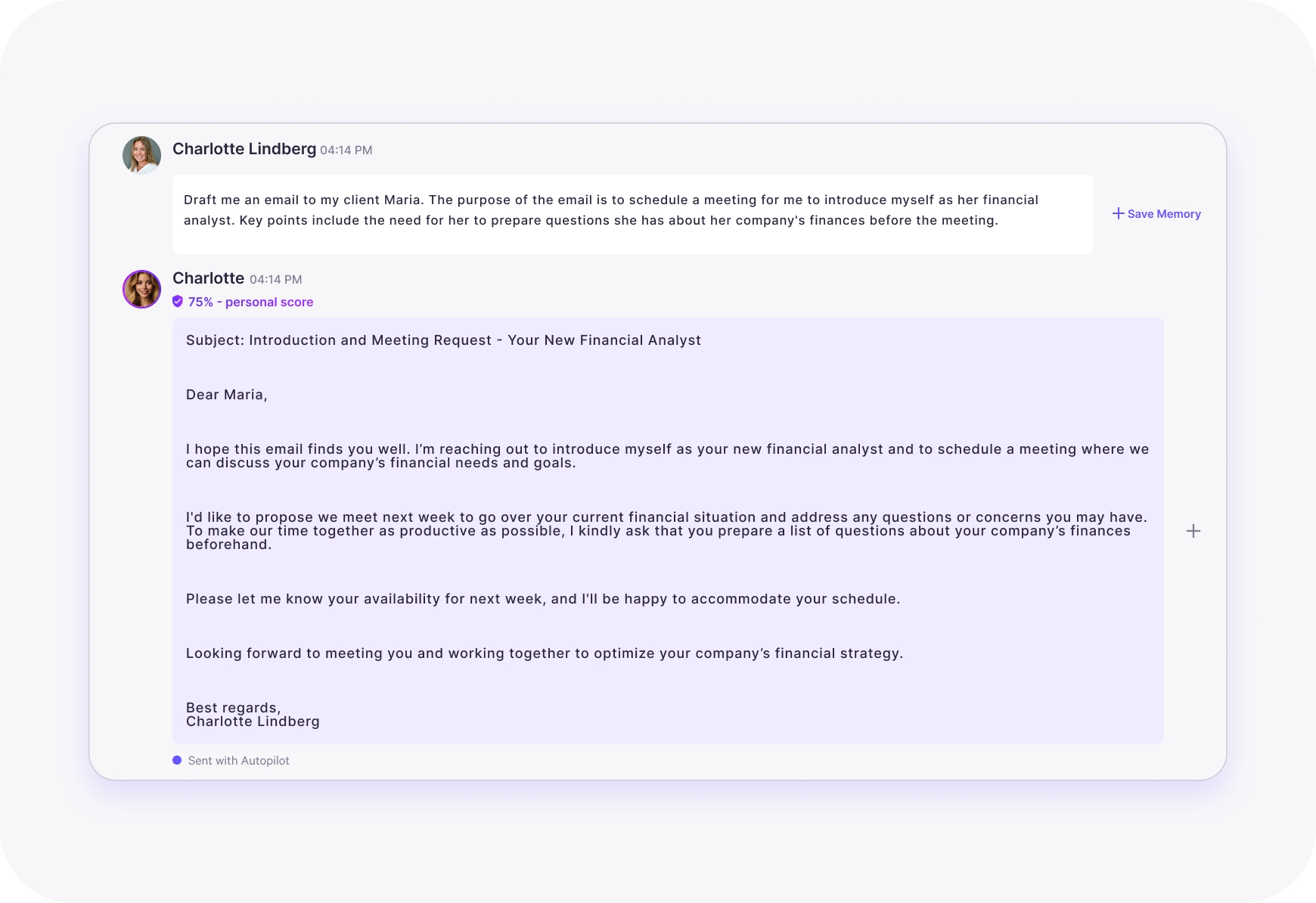This screenshot has height=903, width=1316.
Task: Click the Please let me know availability line
Action: pyautogui.click(x=542, y=599)
